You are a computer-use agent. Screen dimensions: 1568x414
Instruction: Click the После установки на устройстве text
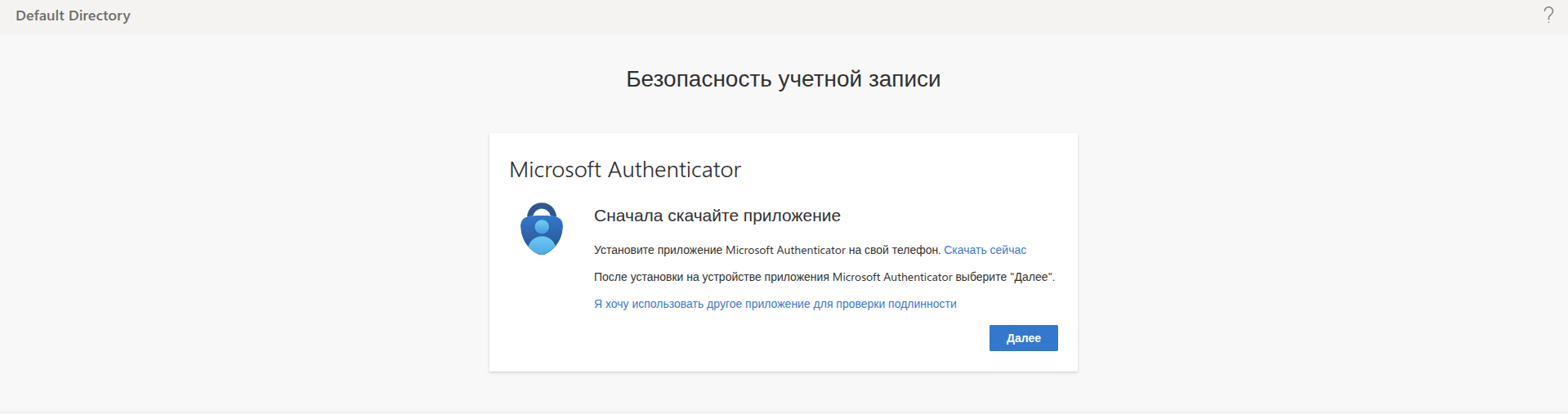[824, 277]
